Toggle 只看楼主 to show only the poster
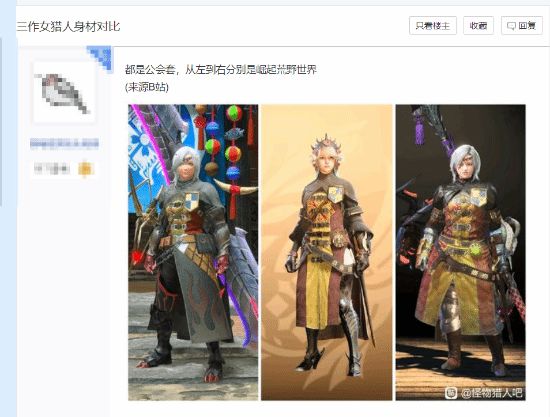550x417 pixels. tap(433, 26)
